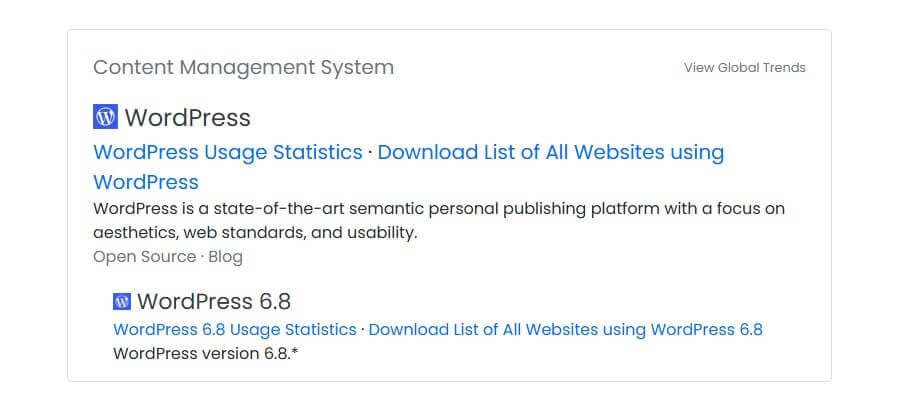Click the 'aesthetics, web standards, and usability' text
910x406 pixels.
[255, 233]
